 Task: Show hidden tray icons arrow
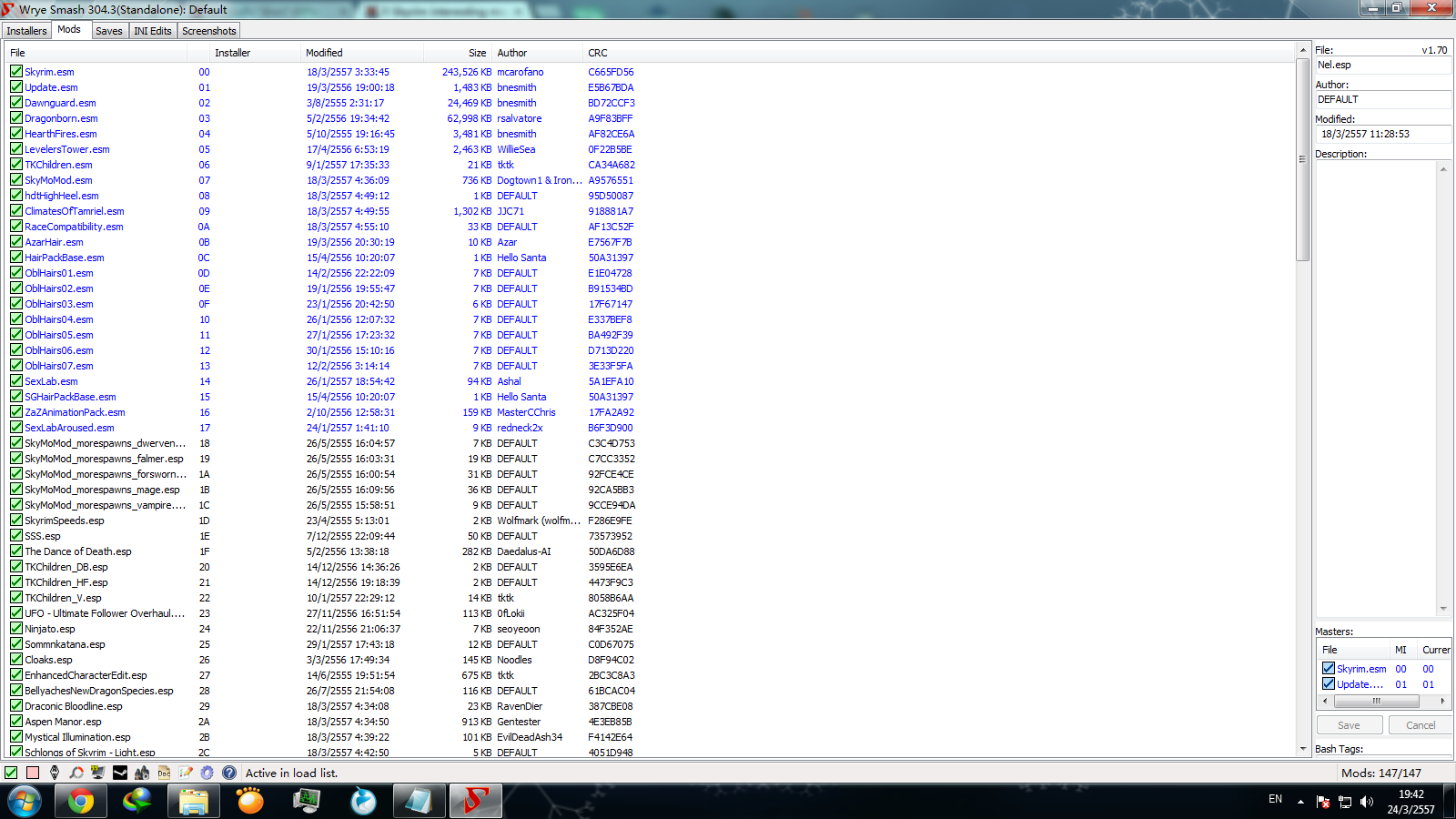[1300, 802]
